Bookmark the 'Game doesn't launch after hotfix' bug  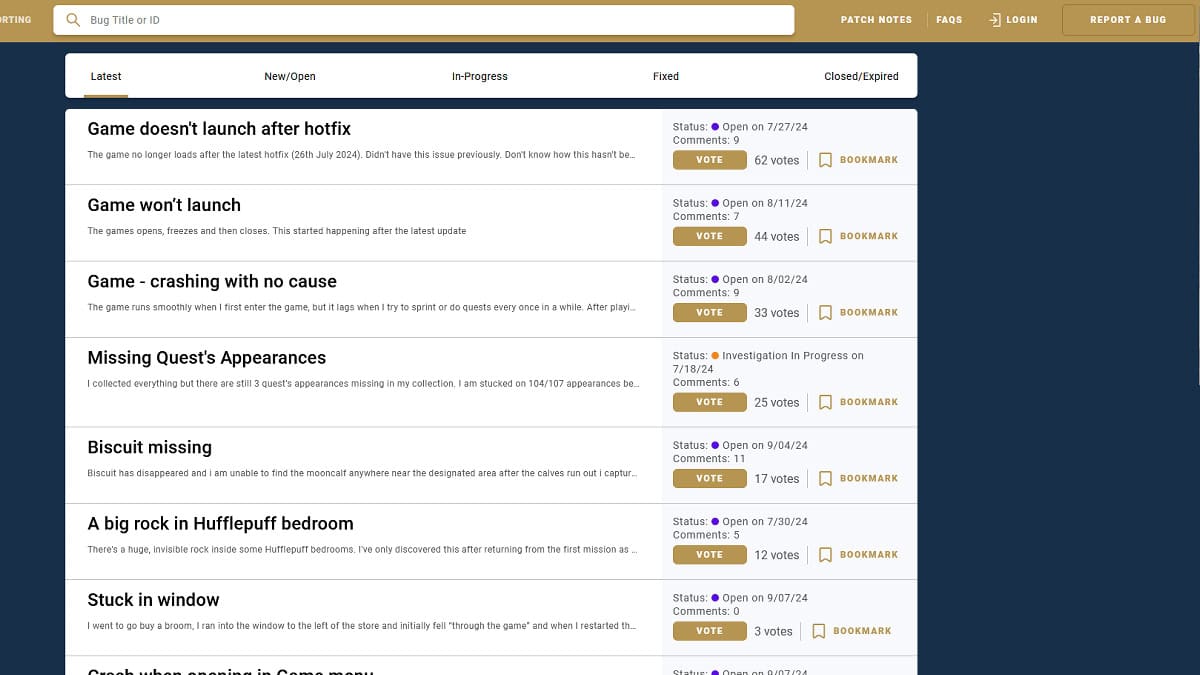point(857,159)
